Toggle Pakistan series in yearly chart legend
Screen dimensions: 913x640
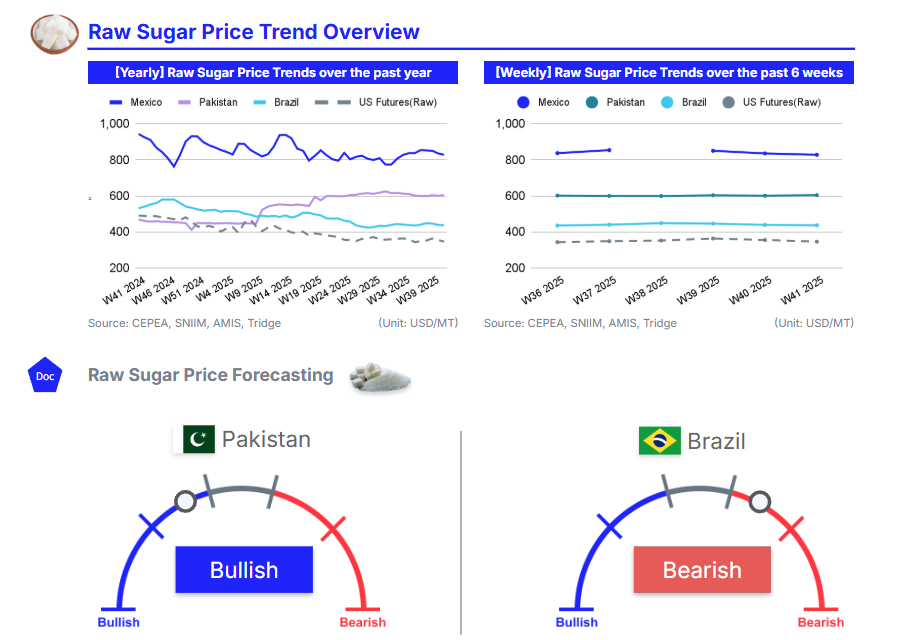tap(208, 102)
